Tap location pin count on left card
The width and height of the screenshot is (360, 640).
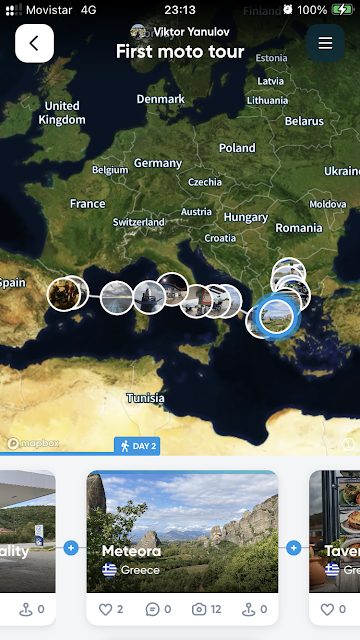[32, 609]
